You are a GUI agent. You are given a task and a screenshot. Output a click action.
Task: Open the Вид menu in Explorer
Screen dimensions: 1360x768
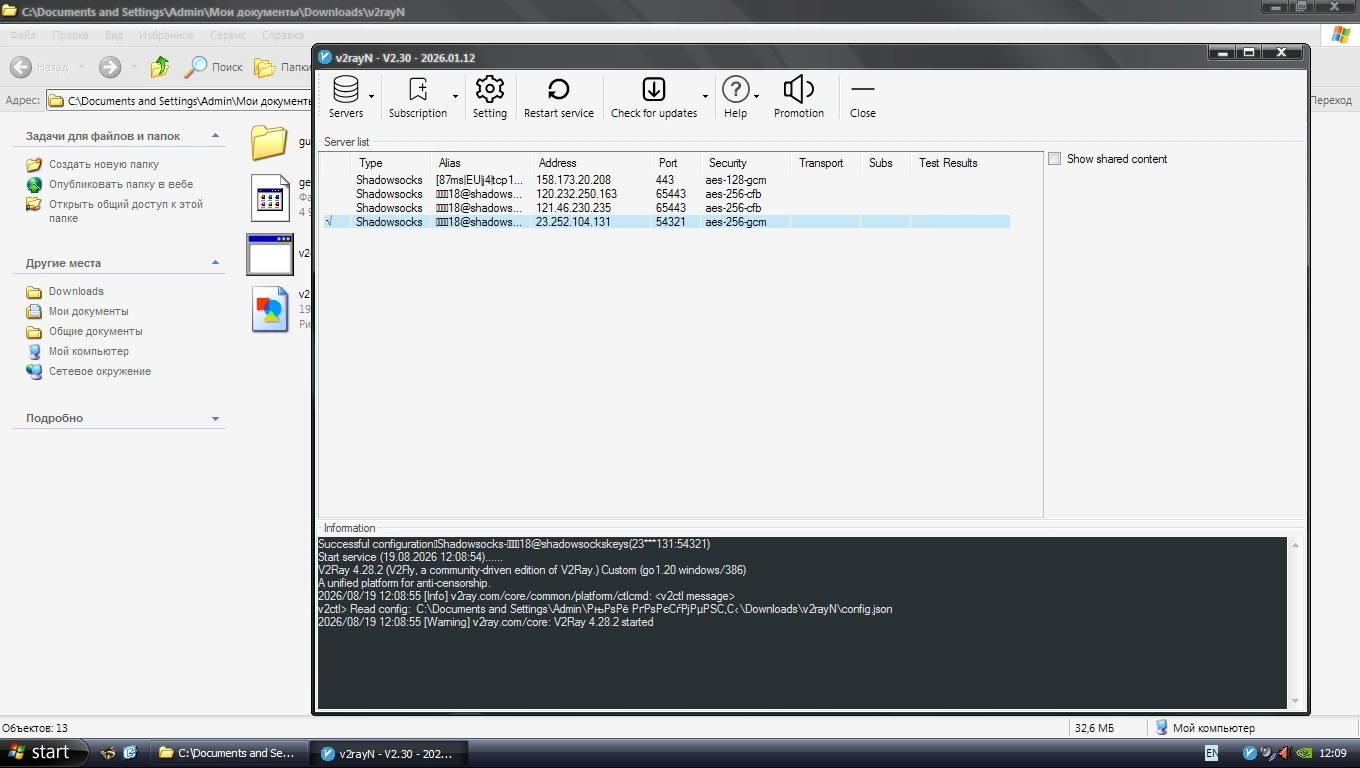point(114,35)
